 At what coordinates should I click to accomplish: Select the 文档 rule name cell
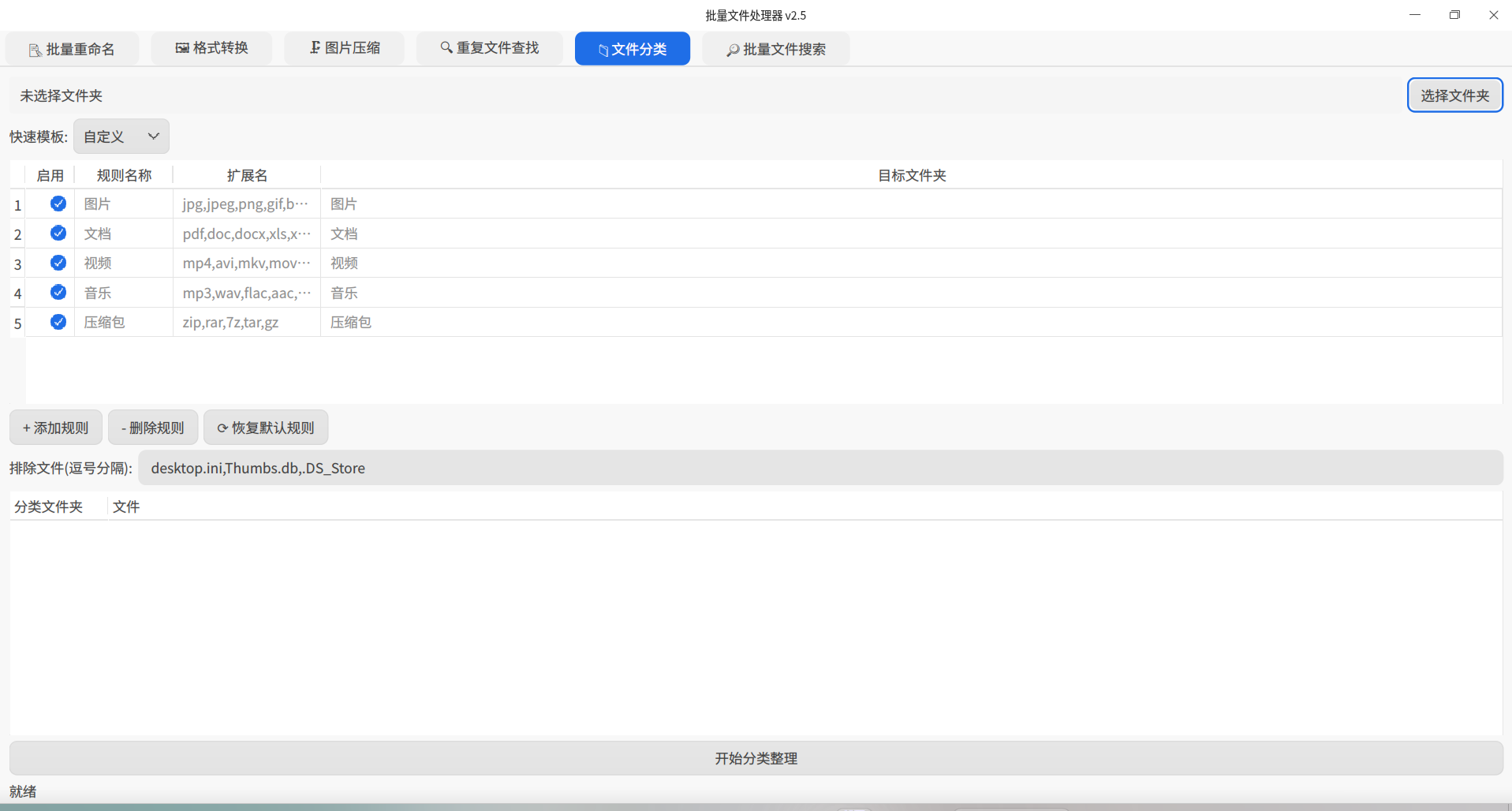(x=124, y=234)
